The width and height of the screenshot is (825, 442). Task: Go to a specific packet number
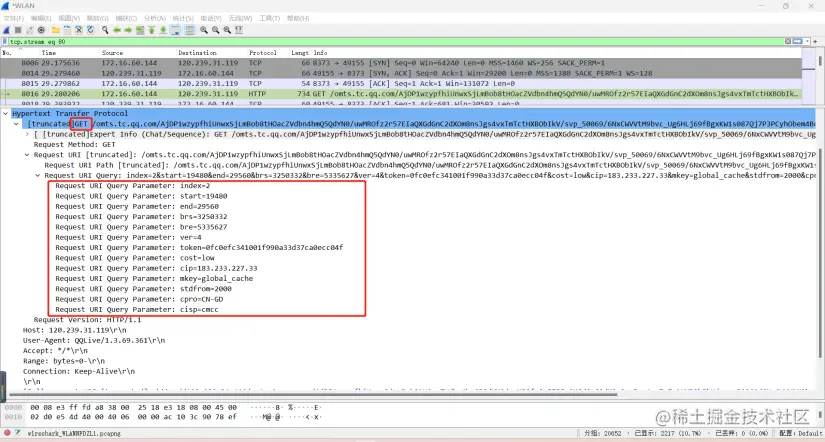click(140, 30)
